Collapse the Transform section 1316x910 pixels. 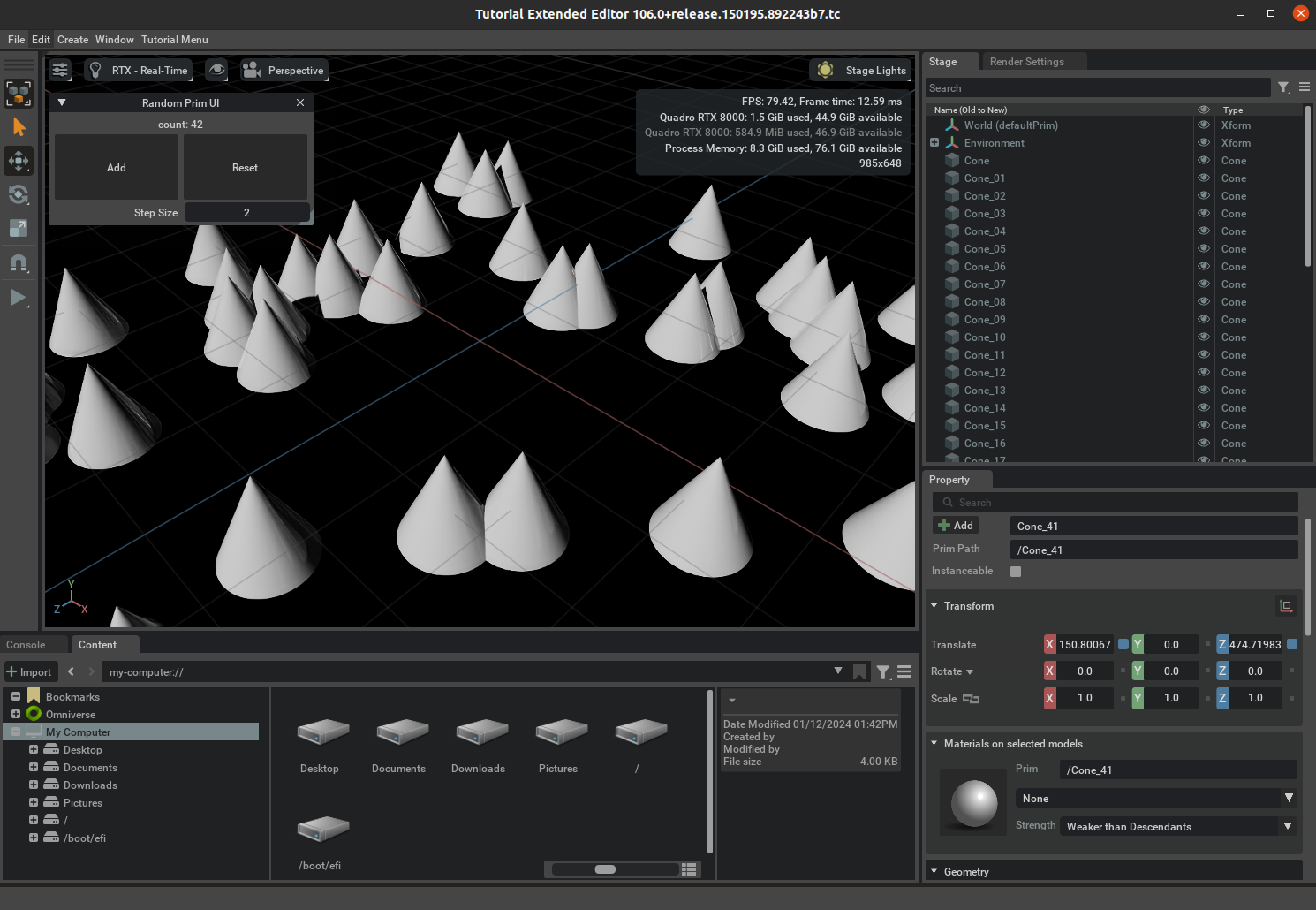(x=934, y=606)
